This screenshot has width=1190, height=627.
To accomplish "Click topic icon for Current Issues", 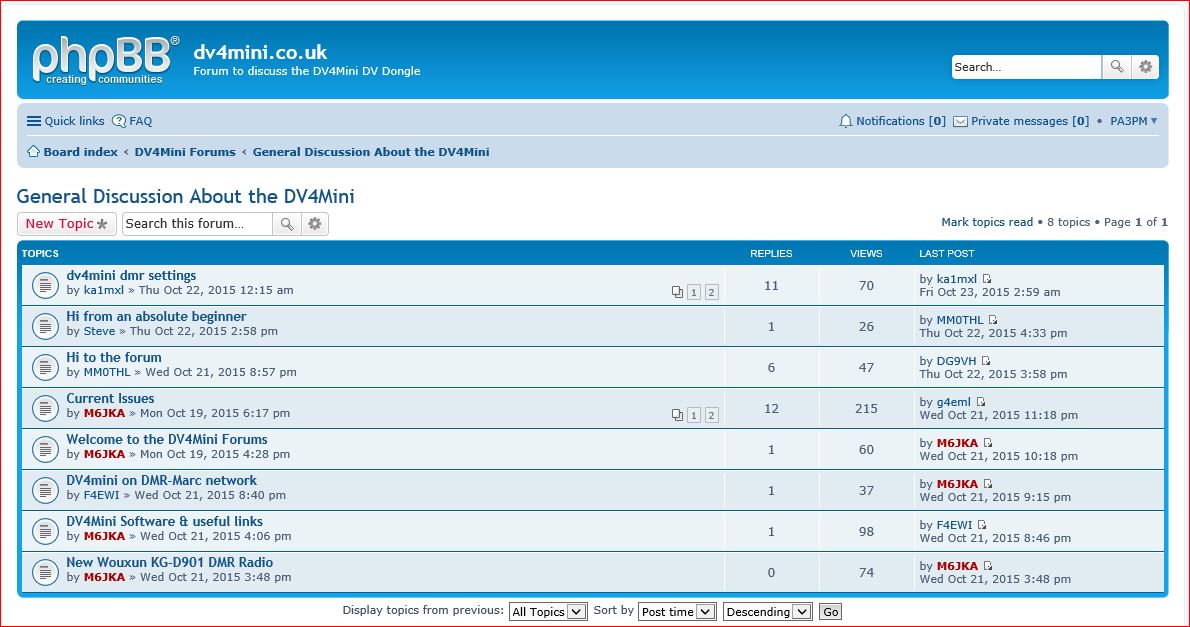I will 44,408.
